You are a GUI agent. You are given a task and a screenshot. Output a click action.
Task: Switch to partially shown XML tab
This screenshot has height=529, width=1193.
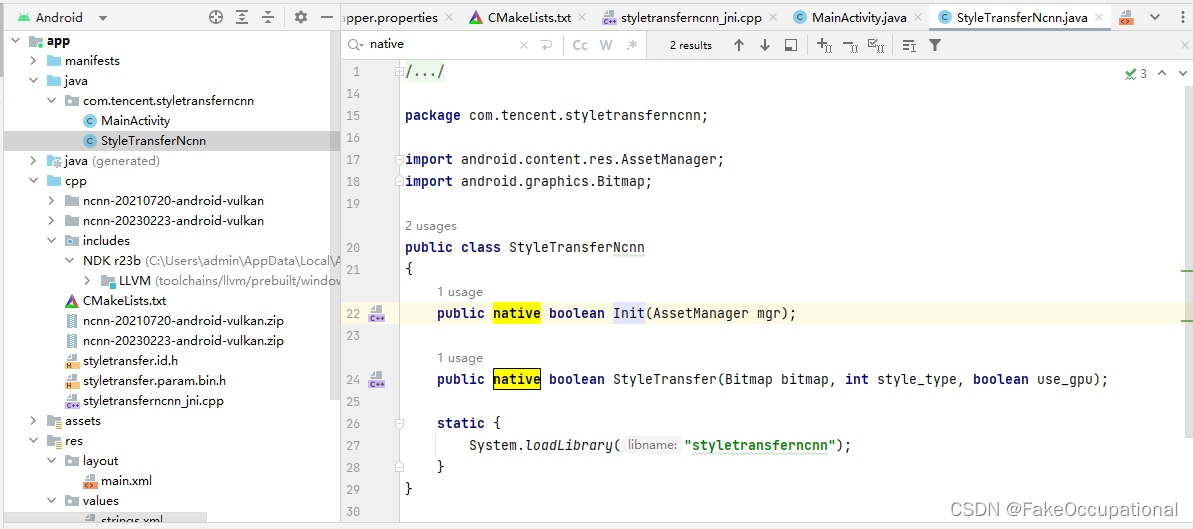click(x=1128, y=18)
